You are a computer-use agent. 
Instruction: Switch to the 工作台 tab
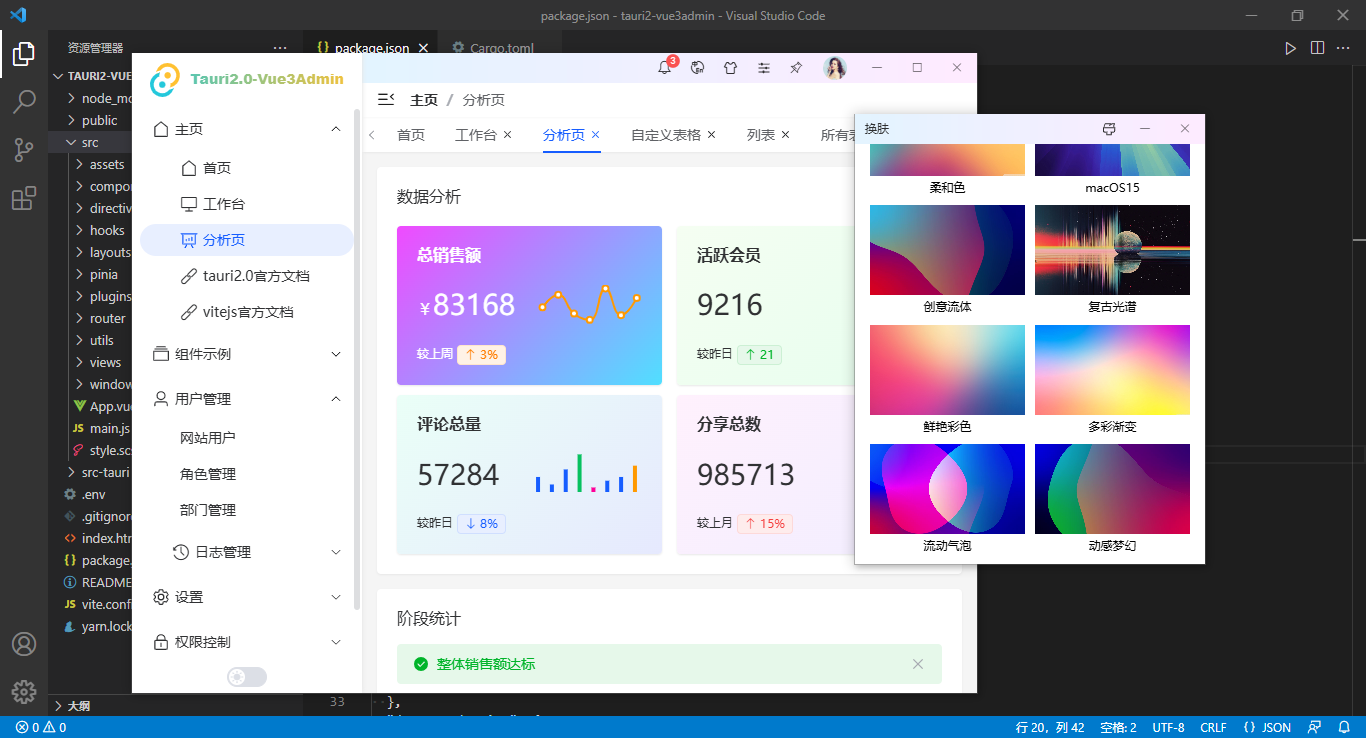pos(477,134)
